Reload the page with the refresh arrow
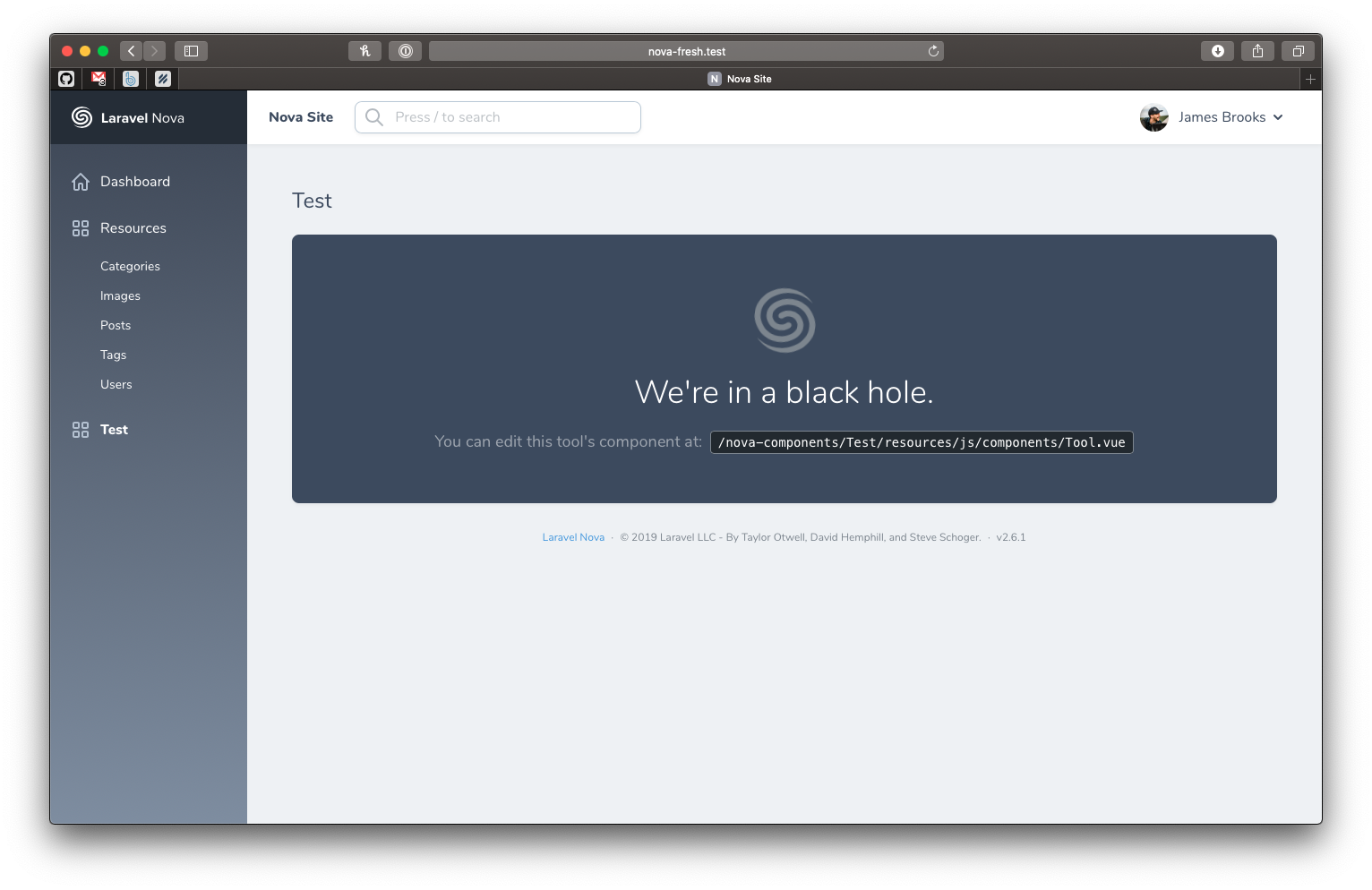Image resolution: width=1372 pixels, height=890 pixels. 933,51
